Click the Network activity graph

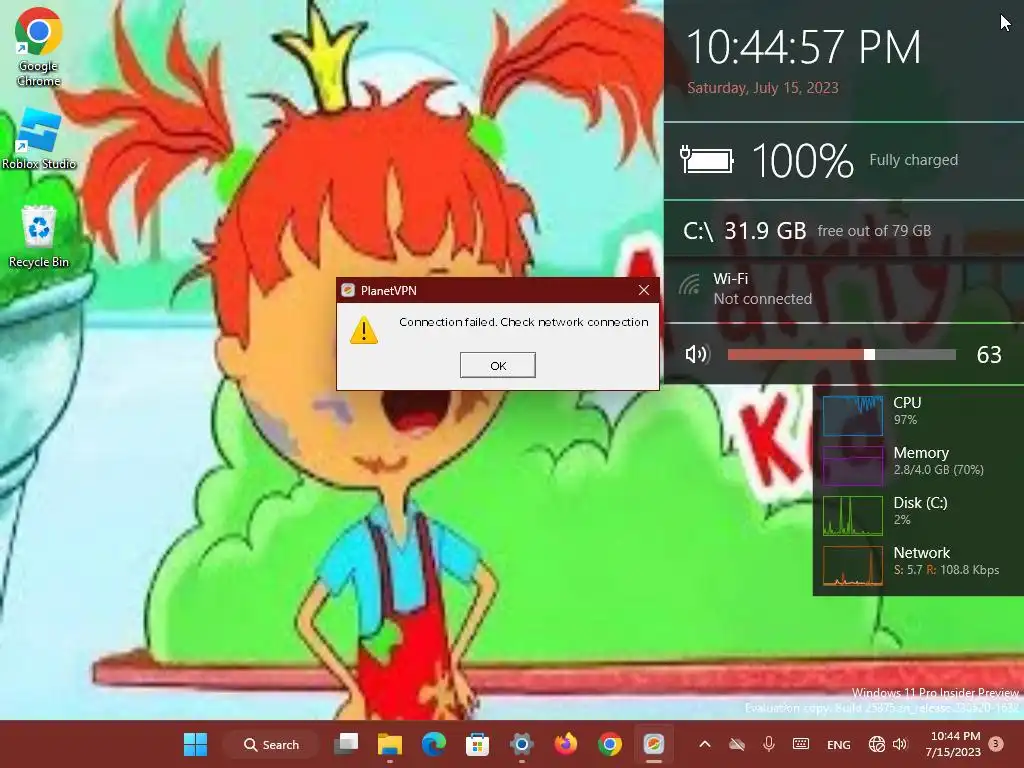(x=852, y=566)
